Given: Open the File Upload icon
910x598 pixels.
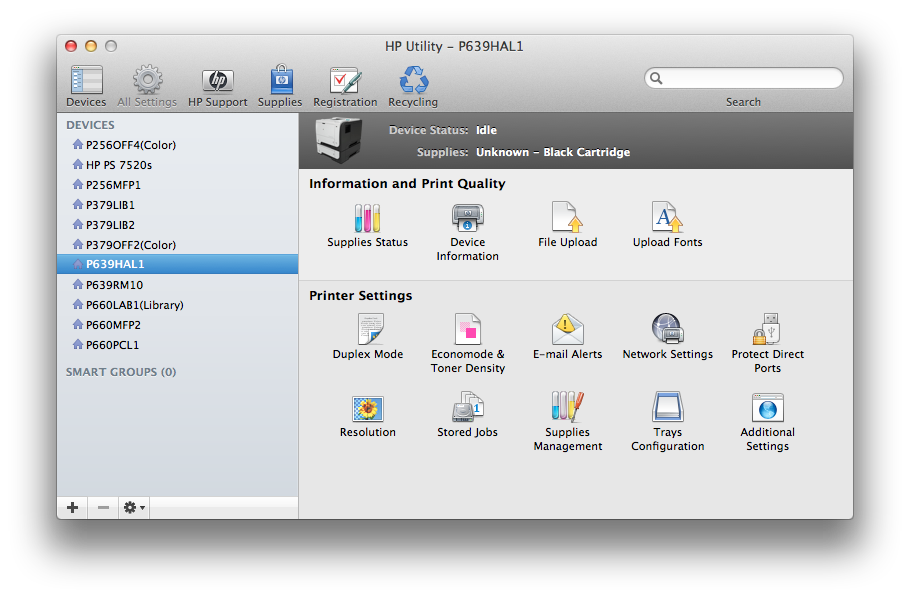Looking at the screenshot, I should (x=567, y=217).
